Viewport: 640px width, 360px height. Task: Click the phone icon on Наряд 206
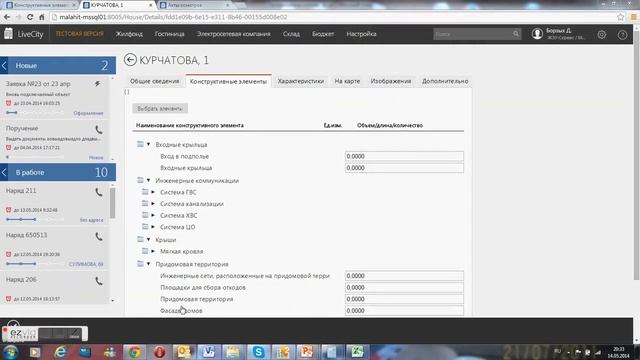point(99,281)
